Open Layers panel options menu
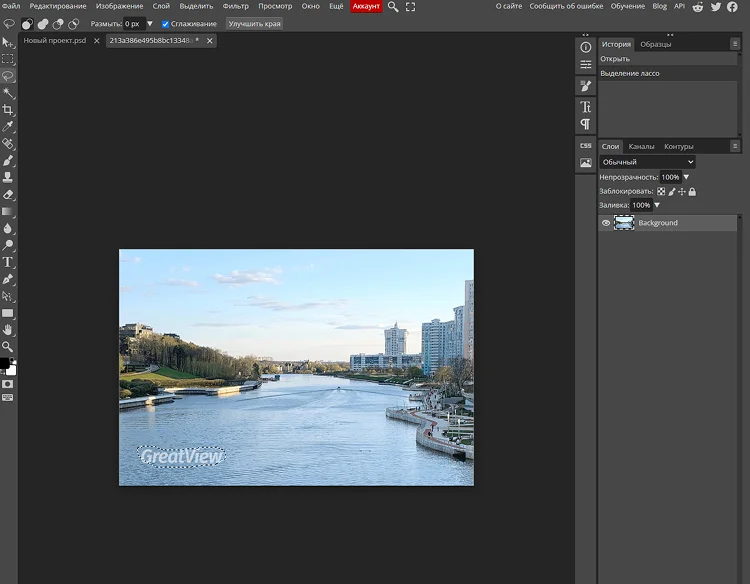Image resolution: width=750 pixels, height=584 pixels. pyautogui.click(x=735, y=146)
